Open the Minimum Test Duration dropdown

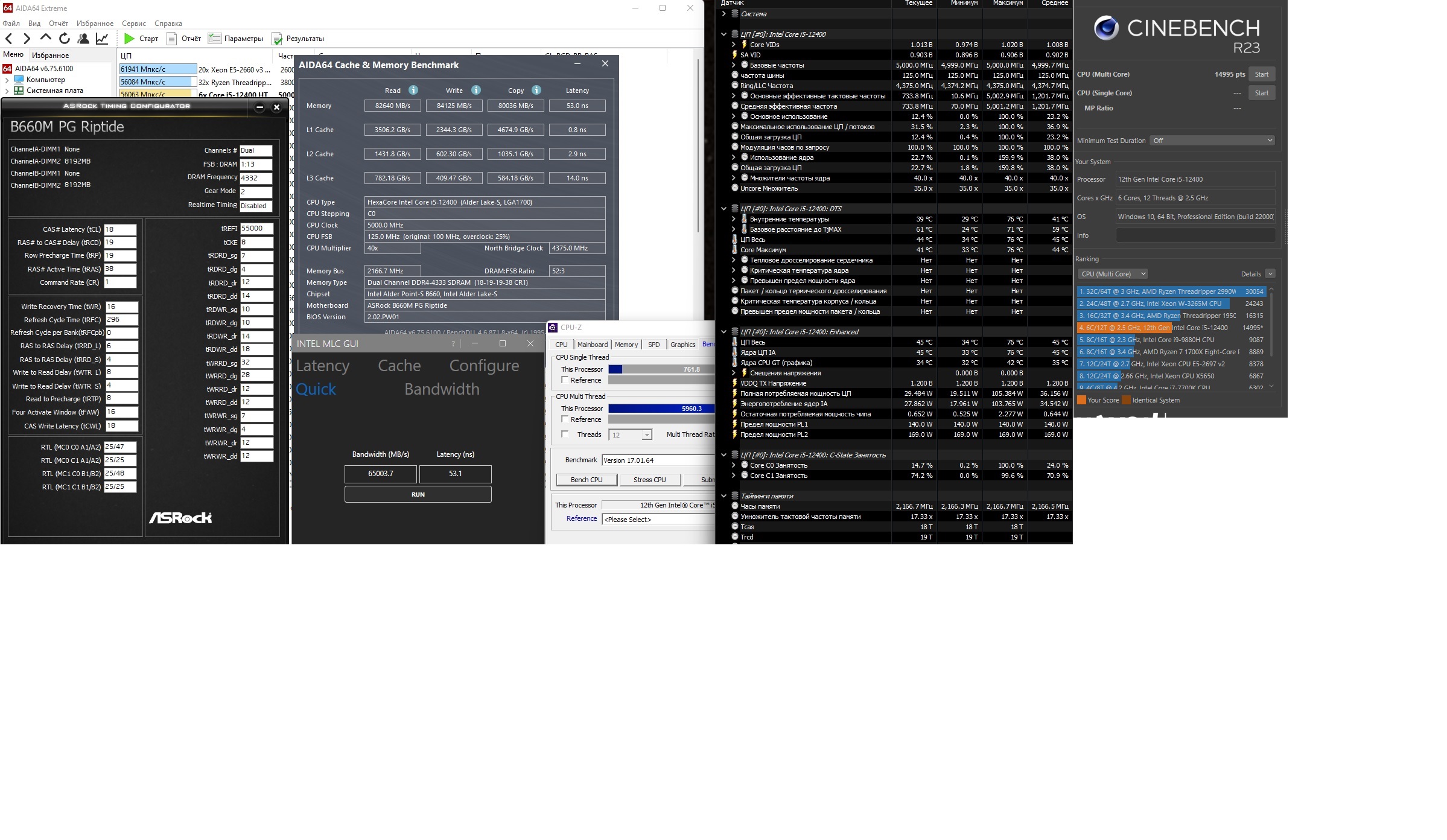point(1212,141)
